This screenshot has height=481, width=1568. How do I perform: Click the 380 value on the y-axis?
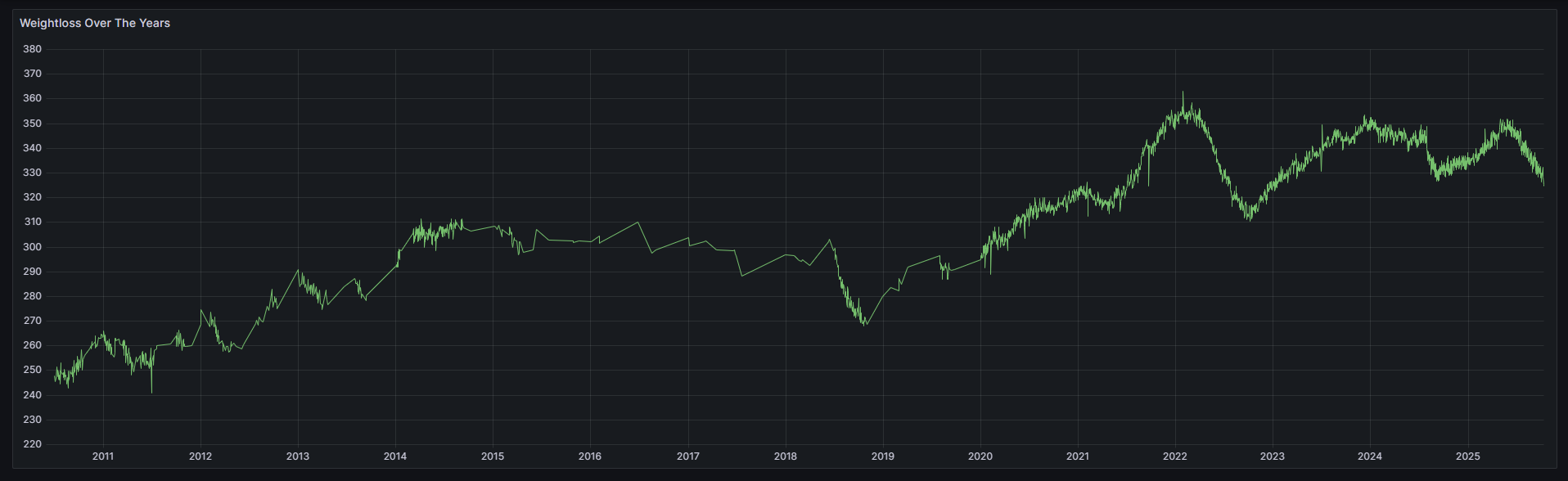(32, 49)
